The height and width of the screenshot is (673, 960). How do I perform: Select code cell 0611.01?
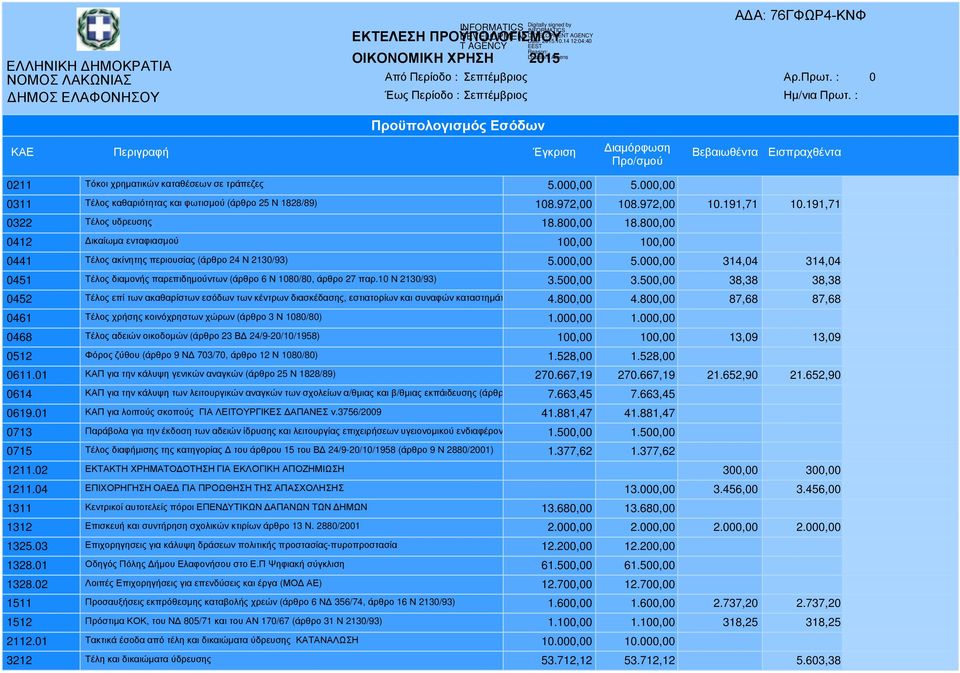(41, 375)
